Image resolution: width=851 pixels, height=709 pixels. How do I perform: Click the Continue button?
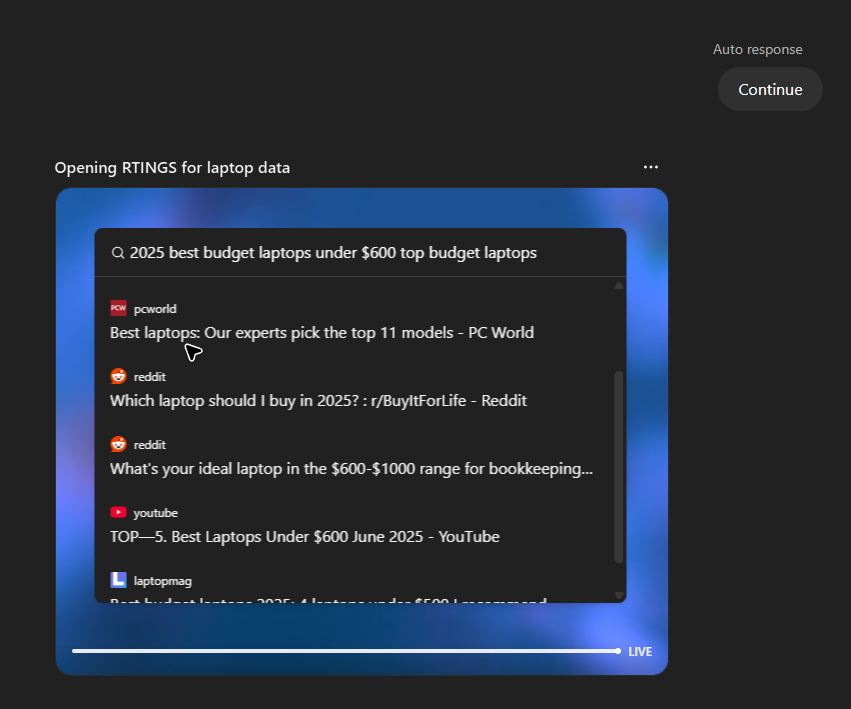coord(770,90)
